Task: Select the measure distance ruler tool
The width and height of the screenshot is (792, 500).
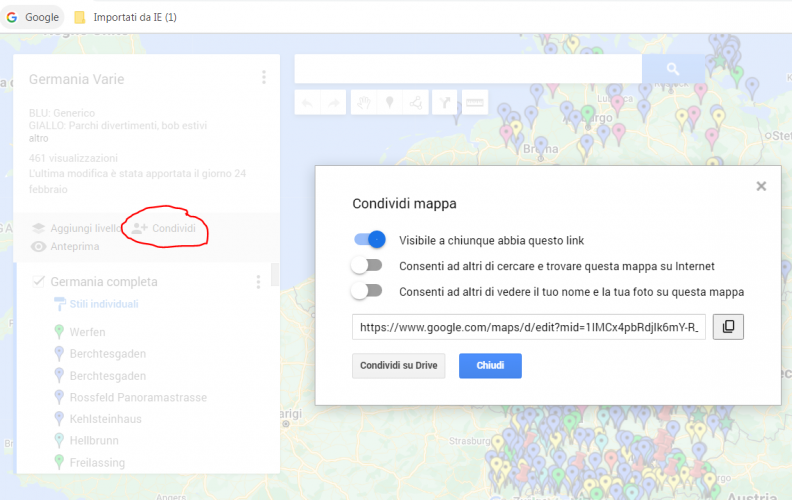Action: (x=474, y=102)
